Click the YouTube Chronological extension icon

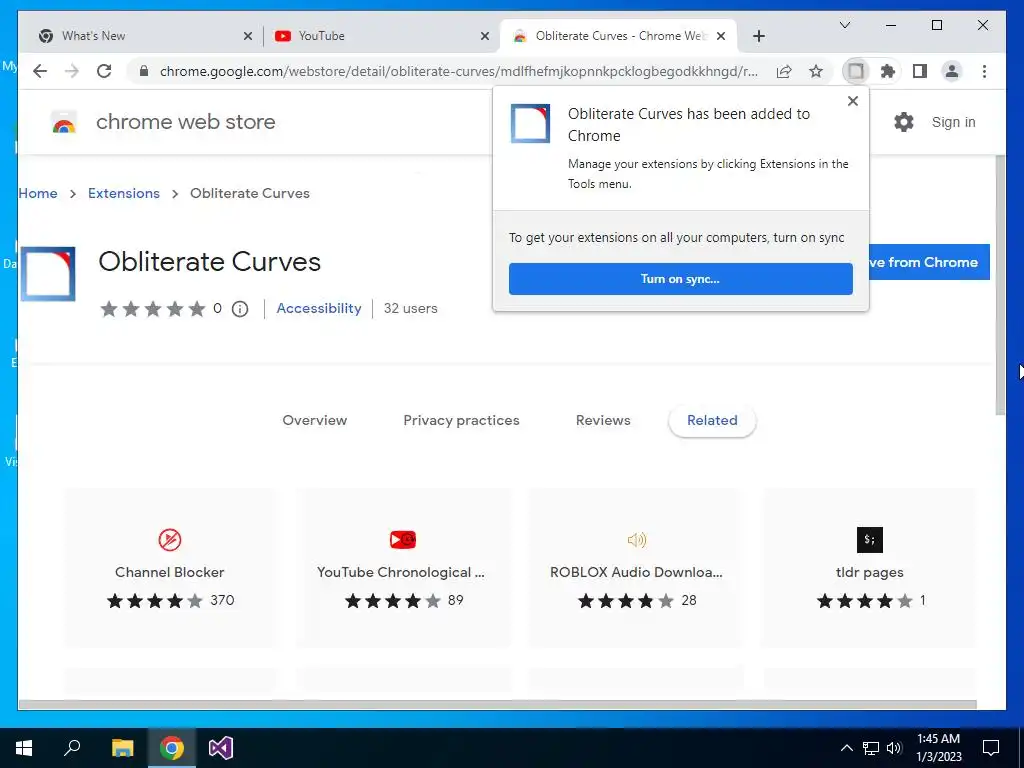point(402,539)
